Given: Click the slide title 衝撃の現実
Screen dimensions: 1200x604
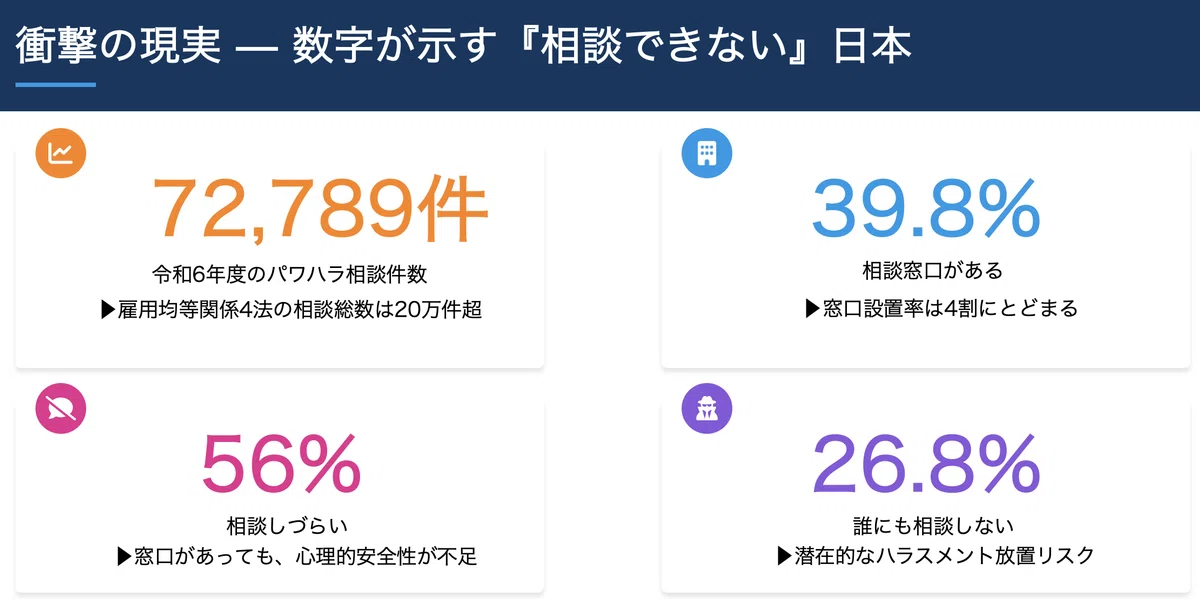Looking at the screenshot, I should [x=118, y=47].
